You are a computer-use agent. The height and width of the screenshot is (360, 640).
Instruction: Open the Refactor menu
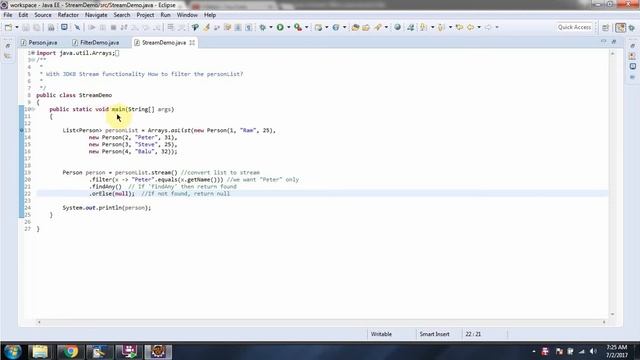(68, 15)
